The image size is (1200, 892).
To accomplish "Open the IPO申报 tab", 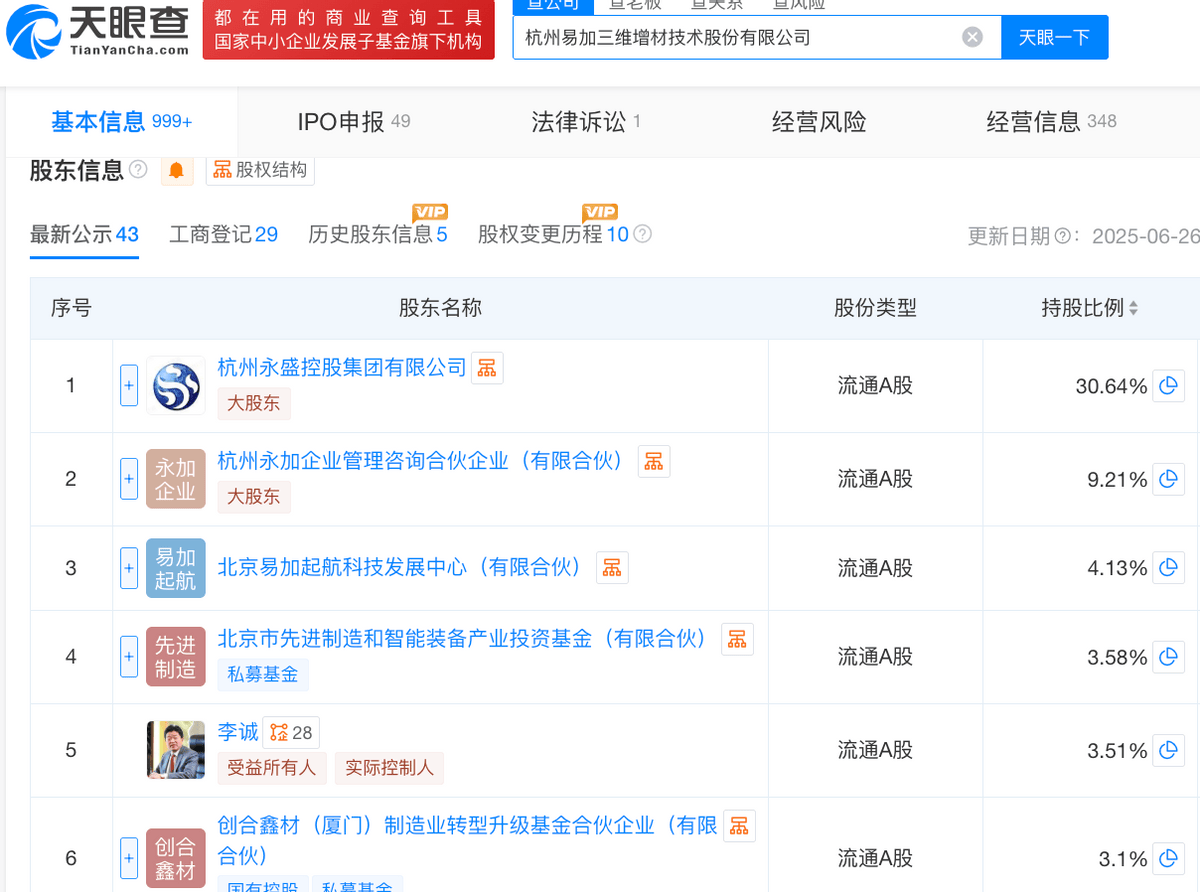I will [353, 122].
